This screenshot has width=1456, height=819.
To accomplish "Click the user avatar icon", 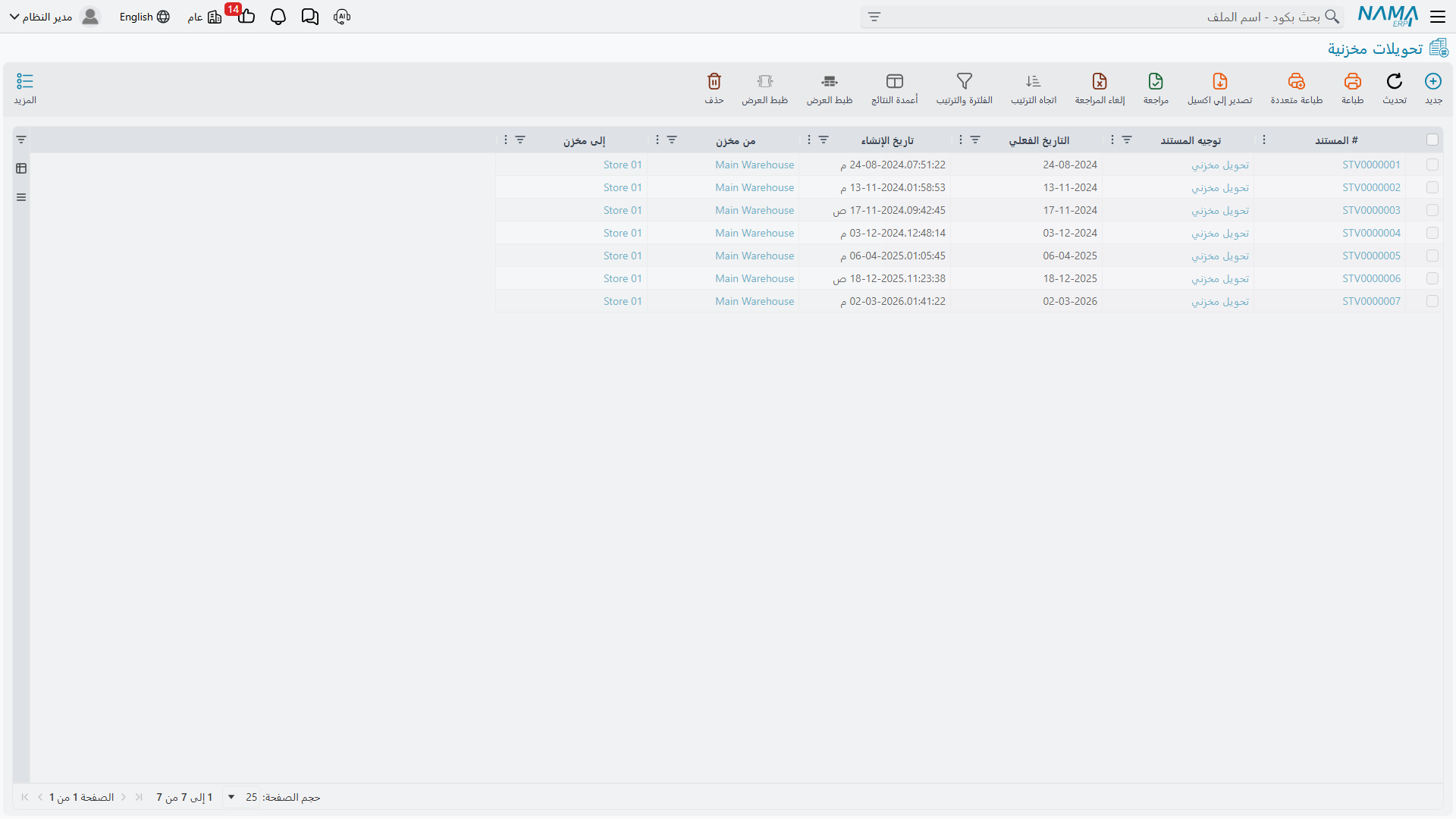I will [x=90, y=17].
